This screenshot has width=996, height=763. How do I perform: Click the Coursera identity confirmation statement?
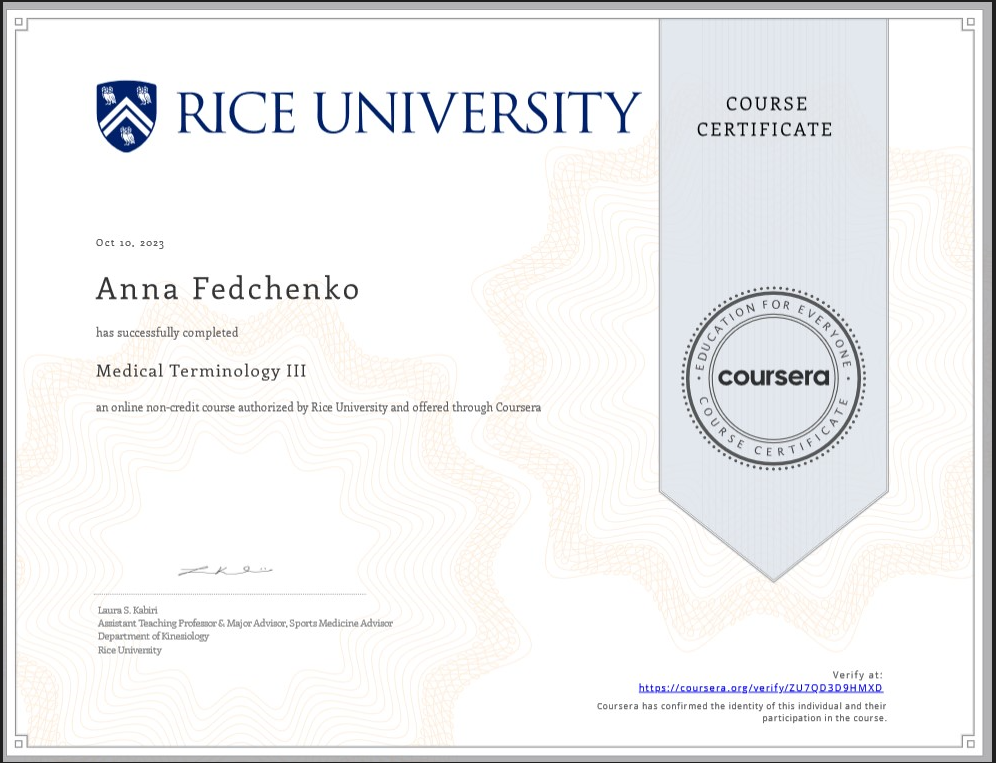point(741,712)
